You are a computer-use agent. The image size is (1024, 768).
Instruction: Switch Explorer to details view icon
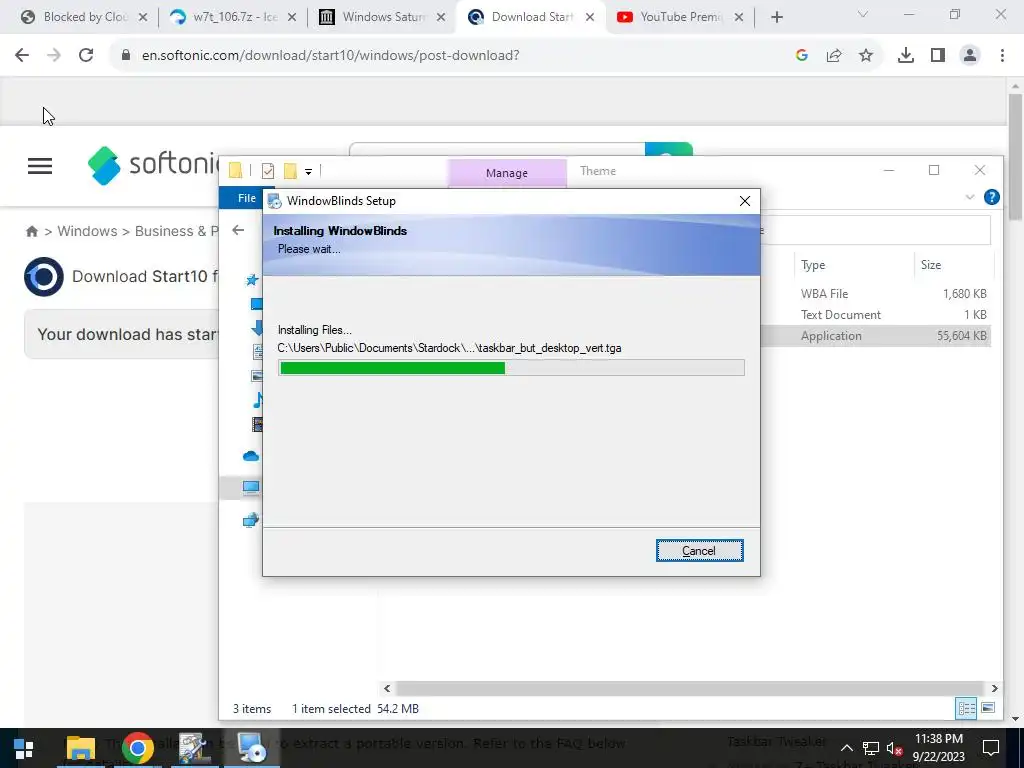coord(966,709)
